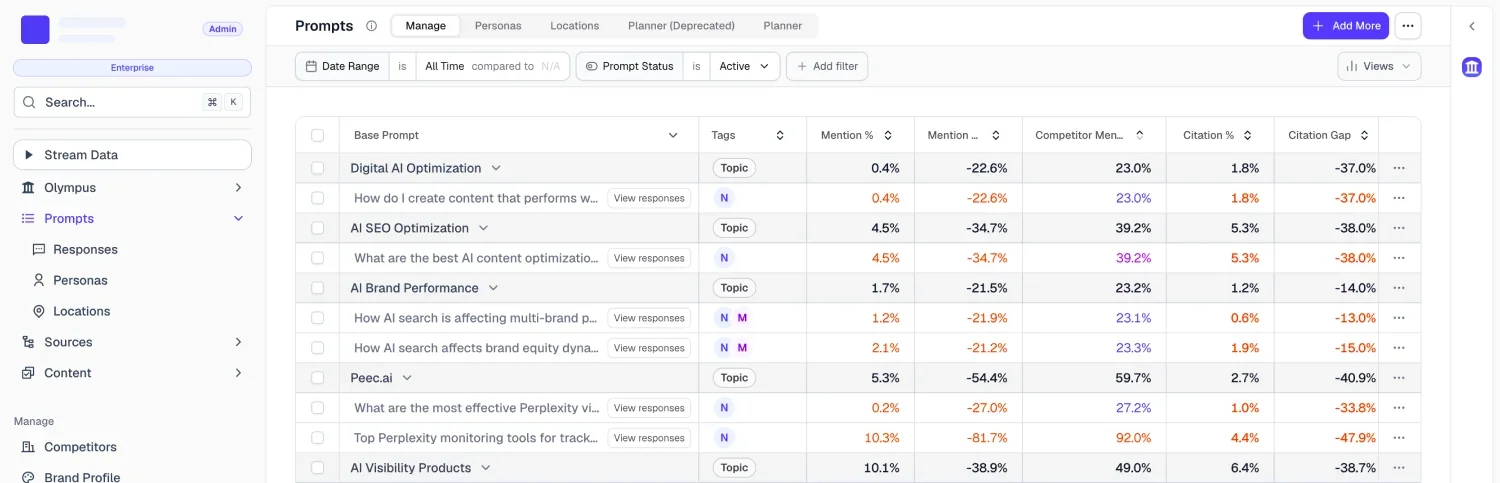Click the Prompts info icon

(x=371, y=26)
